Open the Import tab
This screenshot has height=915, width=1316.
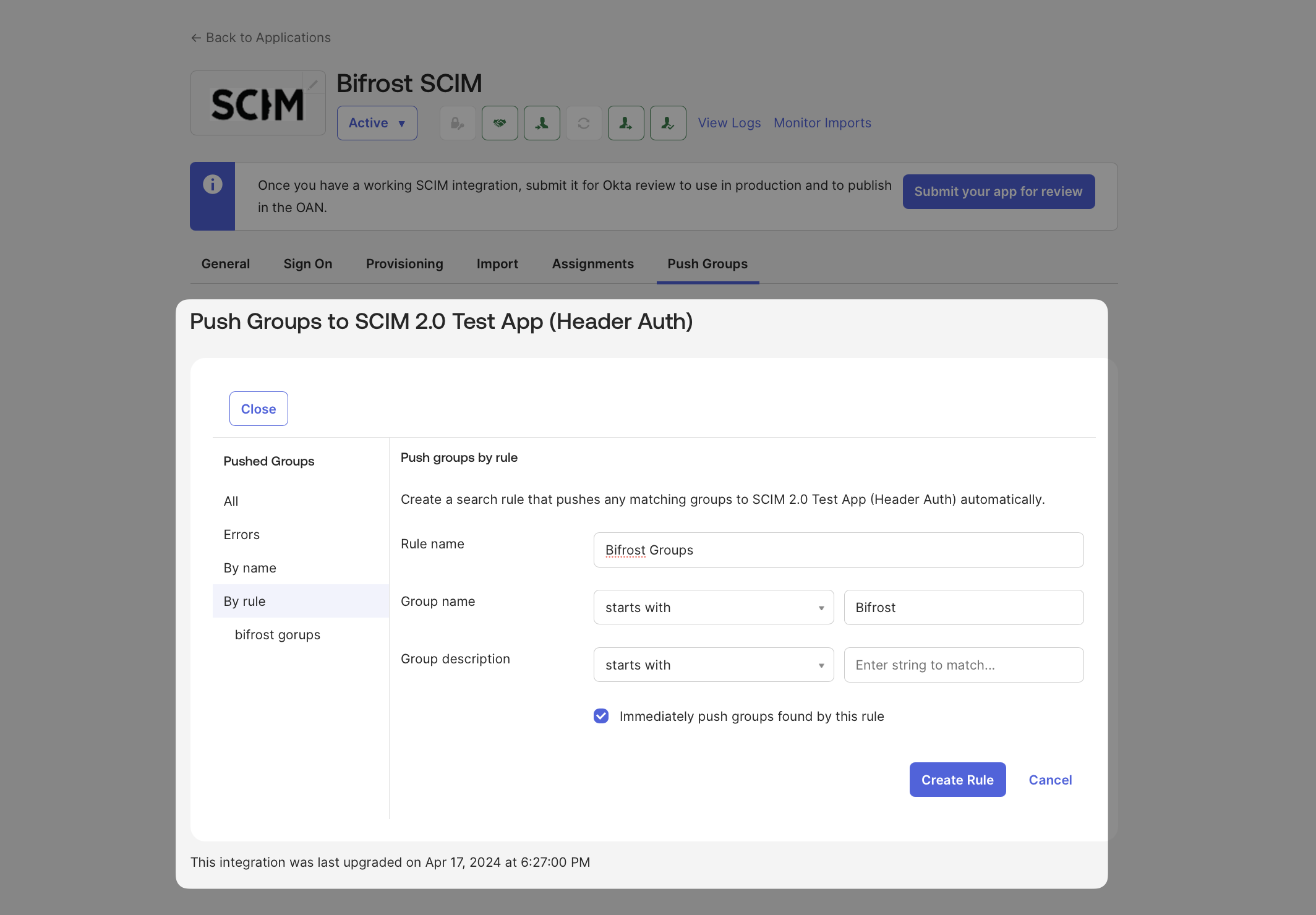click(x=497, y=264)
